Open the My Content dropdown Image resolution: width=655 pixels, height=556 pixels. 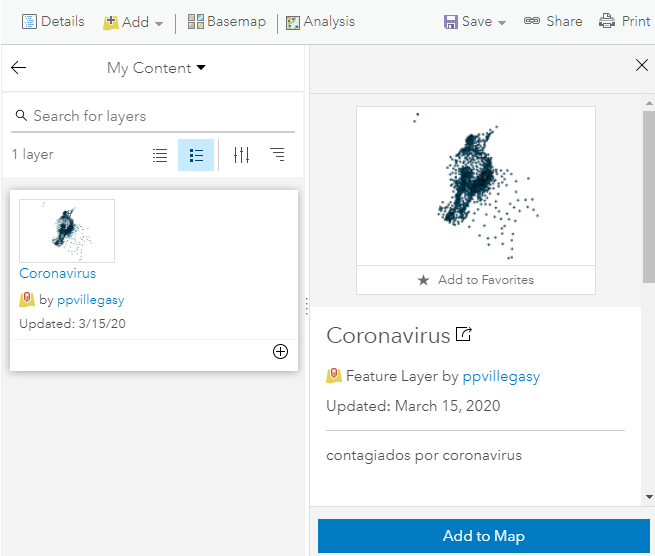pos(156,68)
